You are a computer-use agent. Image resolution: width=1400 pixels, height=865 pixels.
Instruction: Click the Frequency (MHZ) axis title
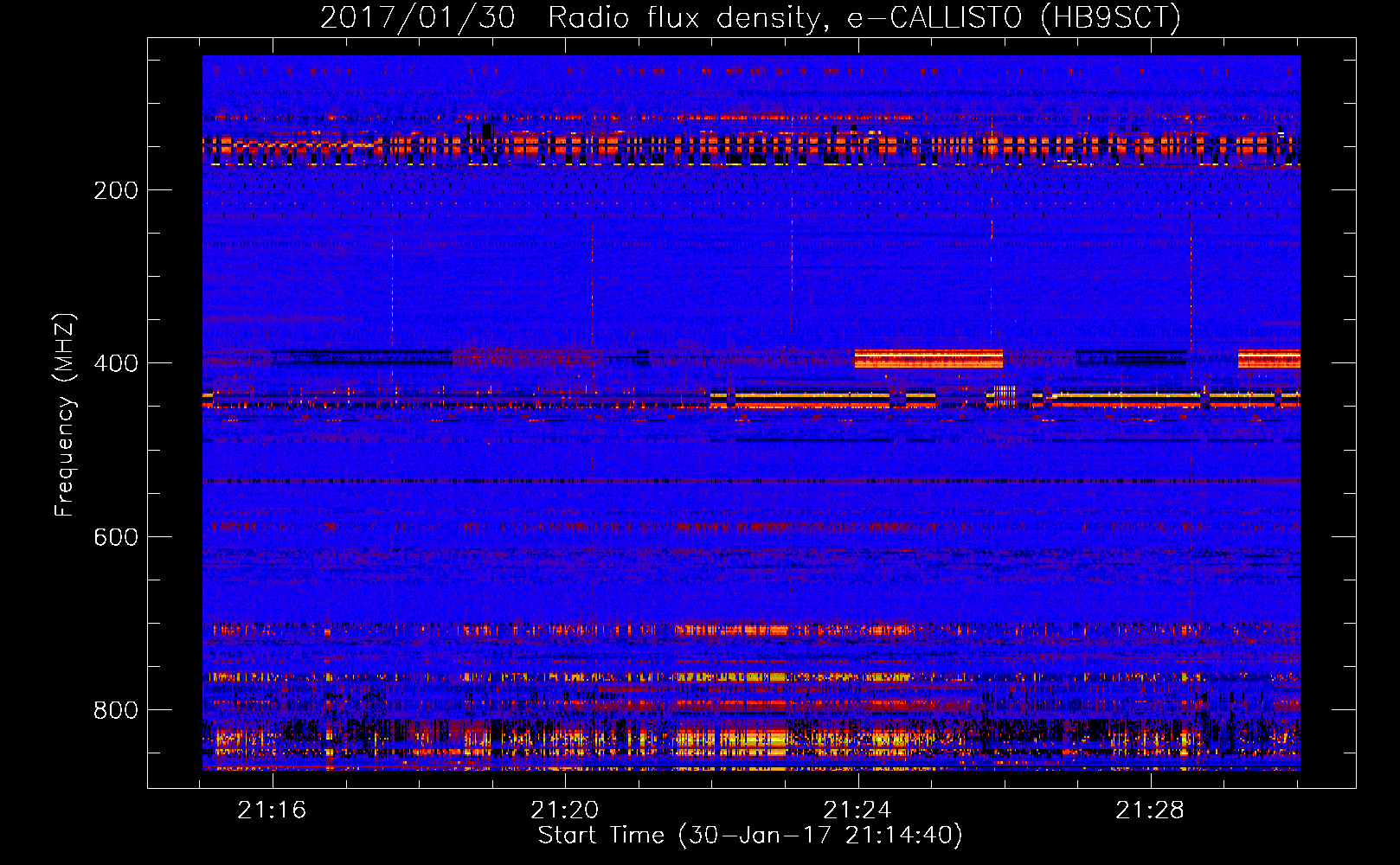[x=65, y=415]
